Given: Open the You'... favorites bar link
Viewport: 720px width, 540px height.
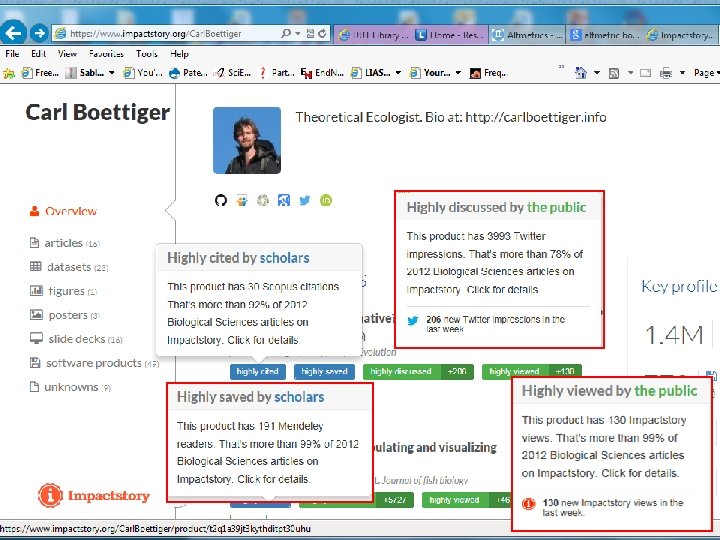Looking at the screenshot, I should tap(143, 73).
